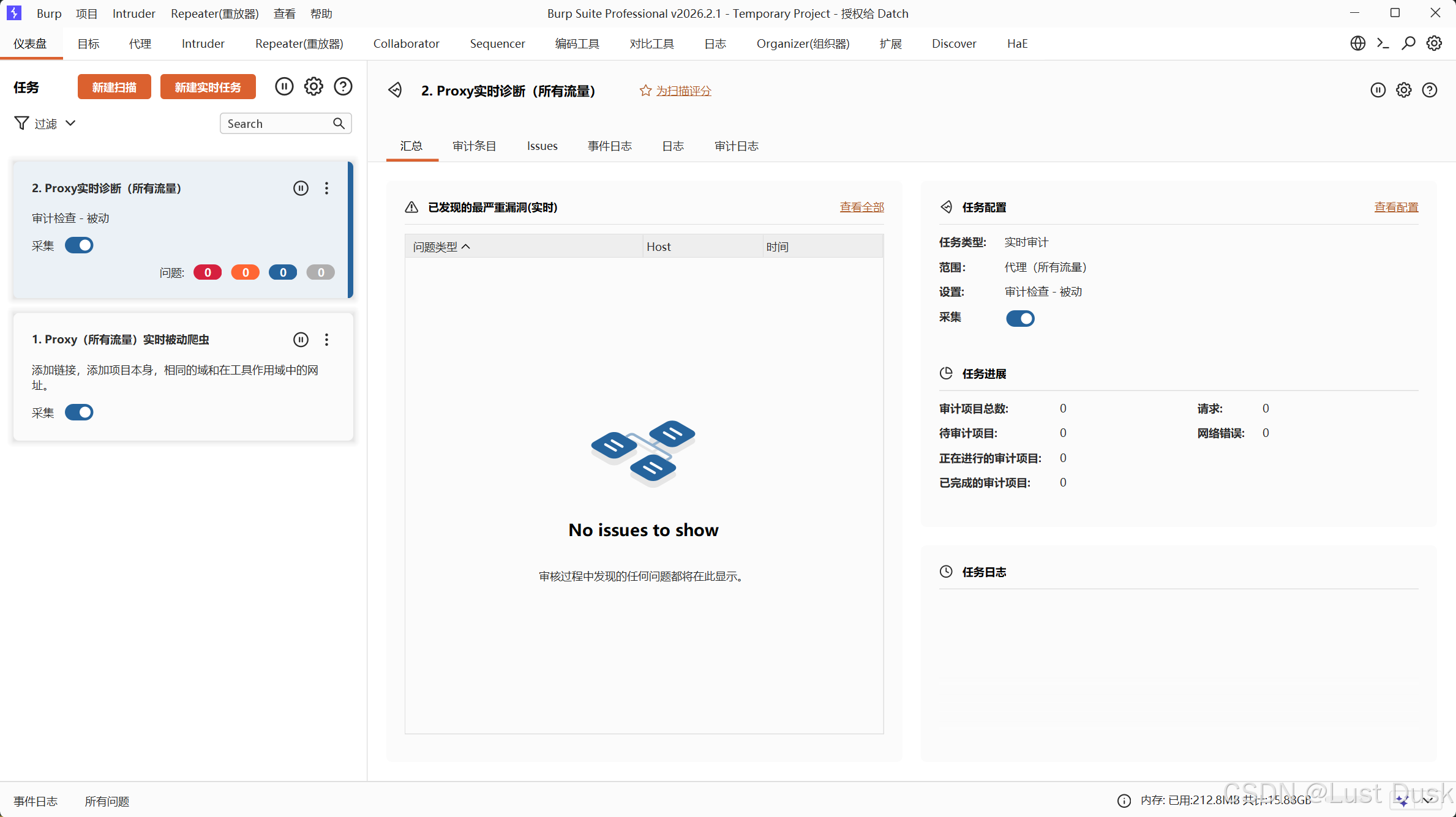Click memory info icon in status bar

(x=1124, y=800)
